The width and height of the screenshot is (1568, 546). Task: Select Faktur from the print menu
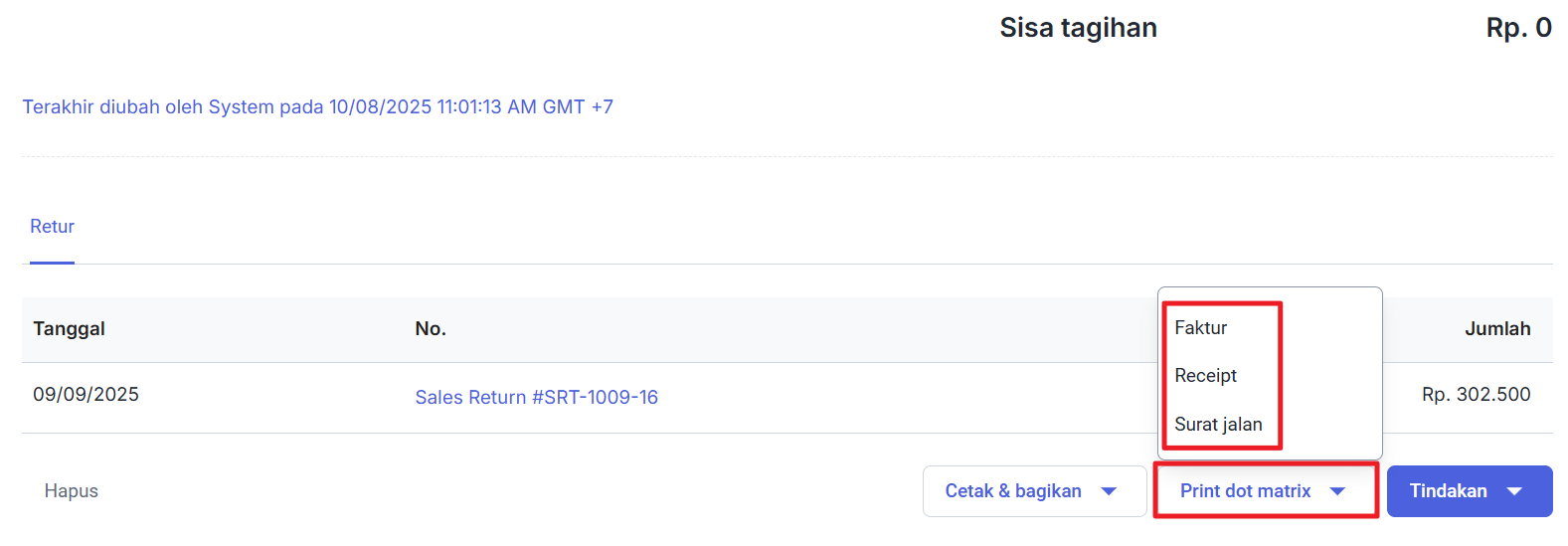click(1200, 328)
